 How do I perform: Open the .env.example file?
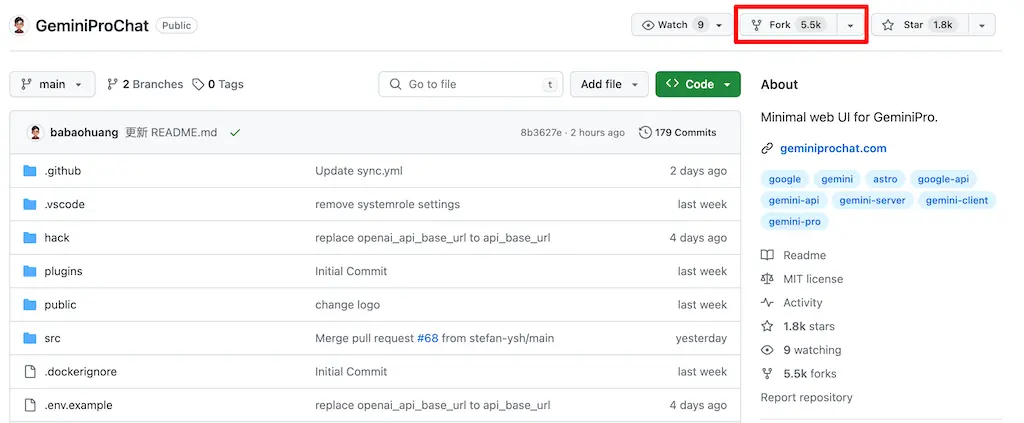[78, 405]
